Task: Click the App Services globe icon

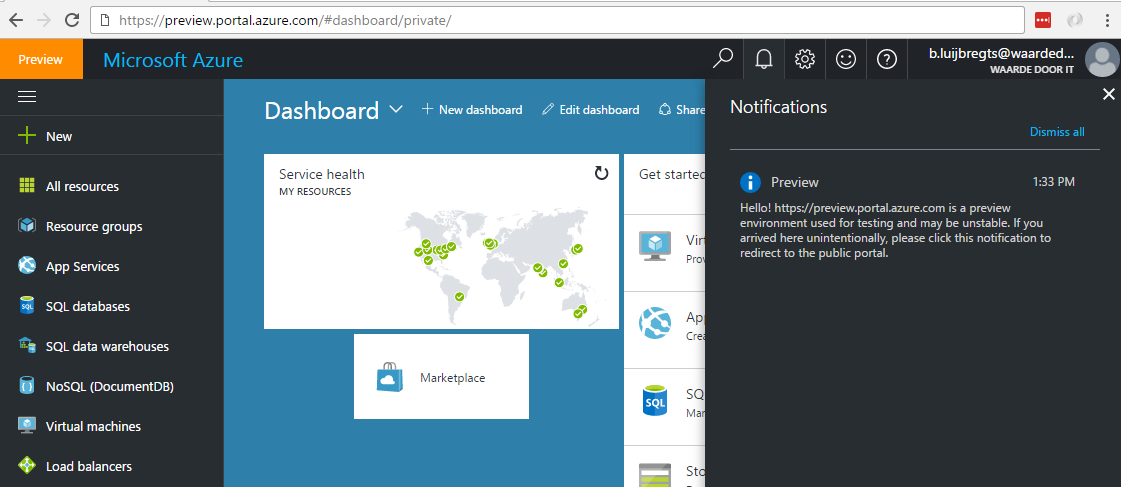Action: [27, 266]
